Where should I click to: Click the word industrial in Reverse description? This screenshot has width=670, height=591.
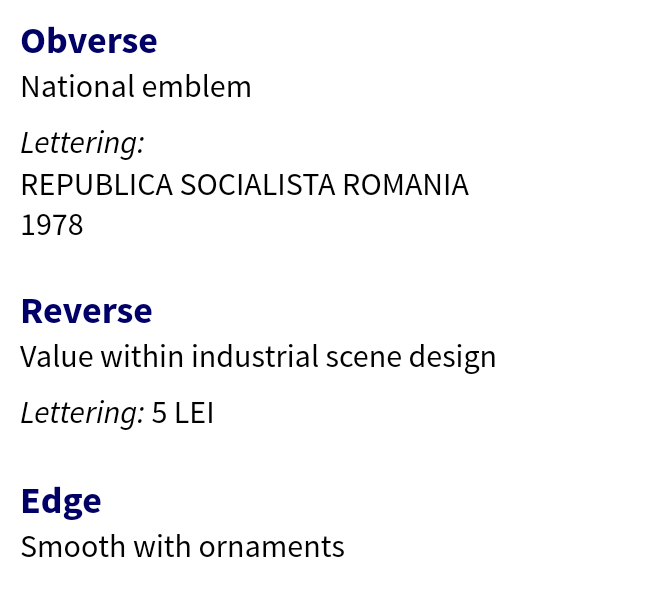tap(255, 356)
